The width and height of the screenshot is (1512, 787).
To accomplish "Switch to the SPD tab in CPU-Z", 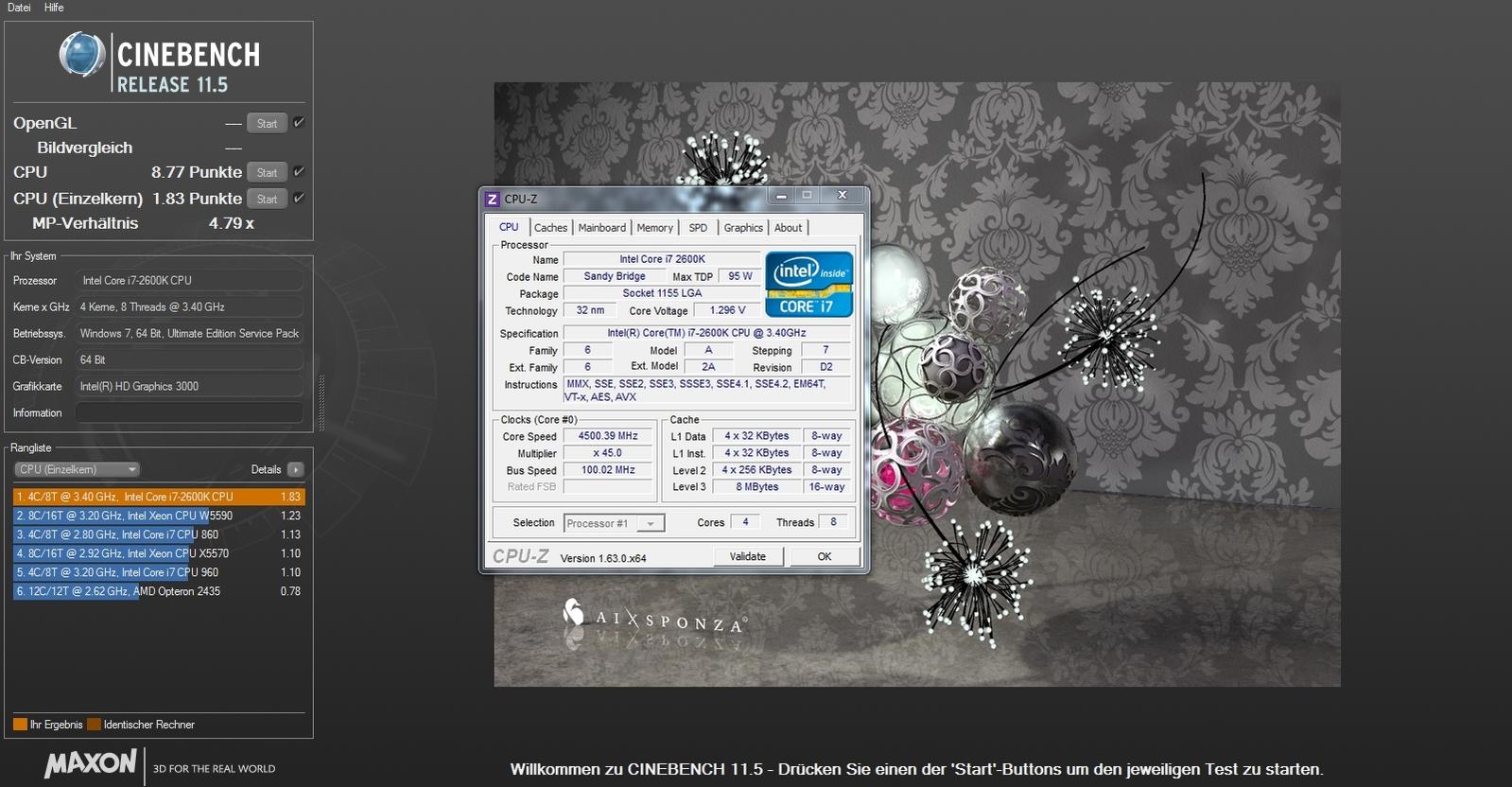I will 698,228.
